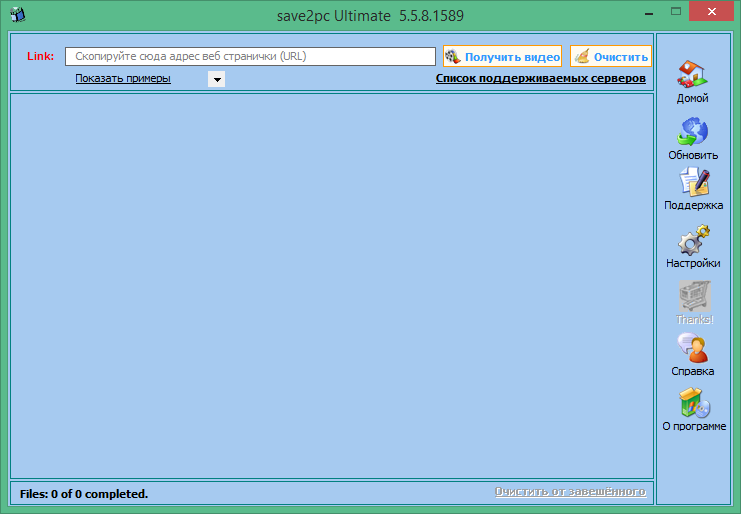Screen dimensions: 741x514
Task: Open the Показать примеры link
Action: pos(123,78)
